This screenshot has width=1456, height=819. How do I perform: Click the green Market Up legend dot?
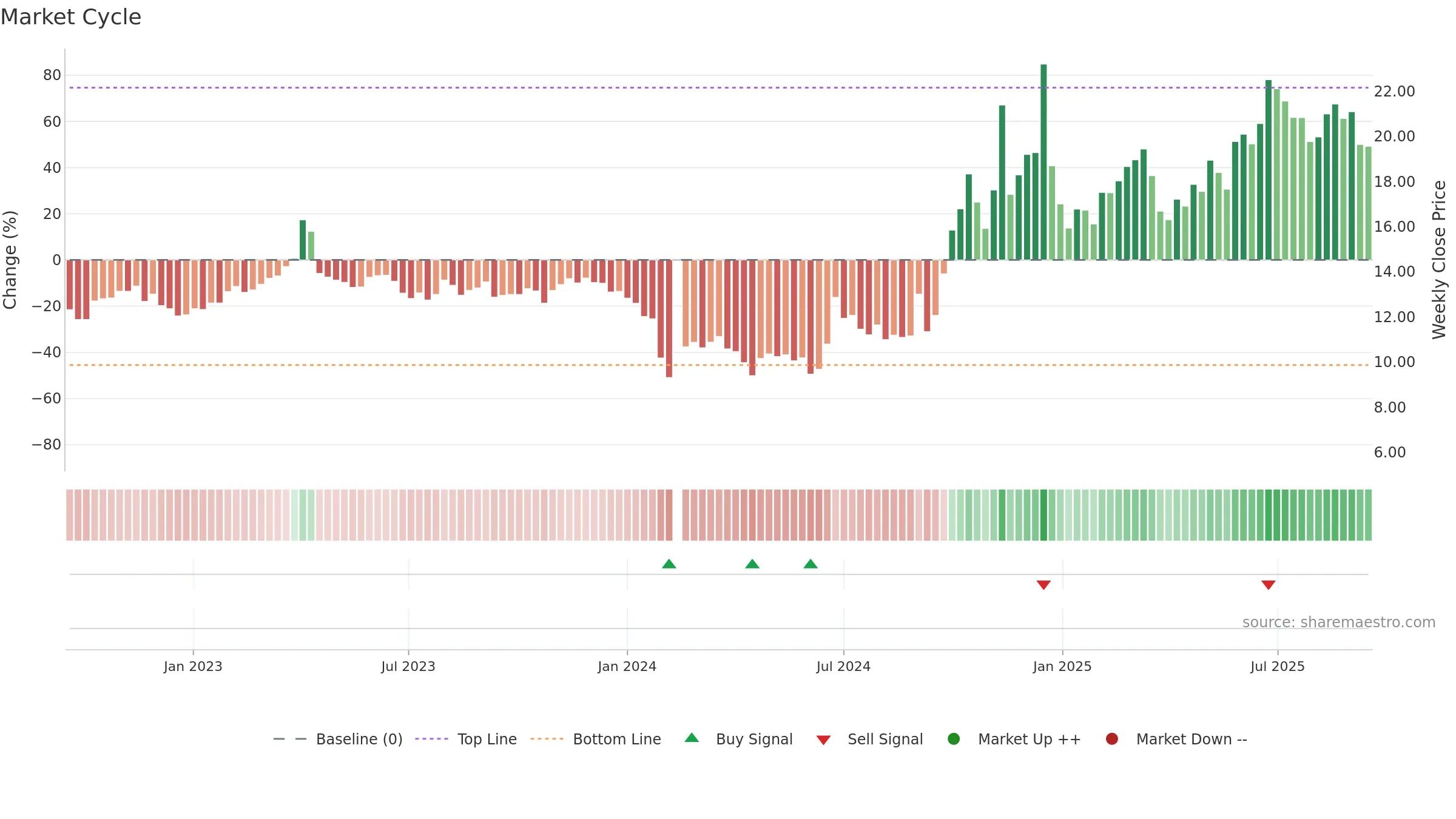954,739
